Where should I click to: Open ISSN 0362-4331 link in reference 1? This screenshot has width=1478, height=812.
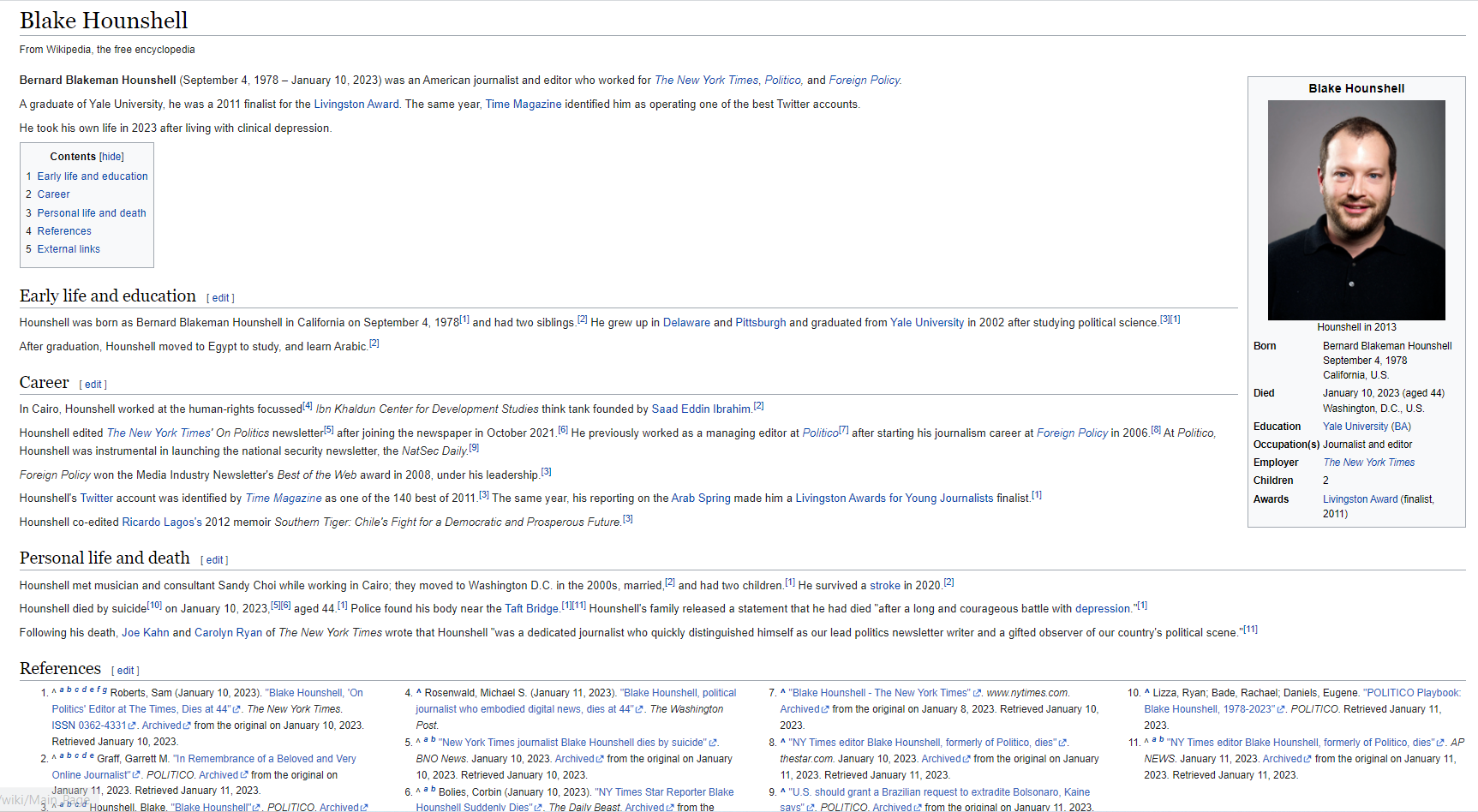[88, 725]
